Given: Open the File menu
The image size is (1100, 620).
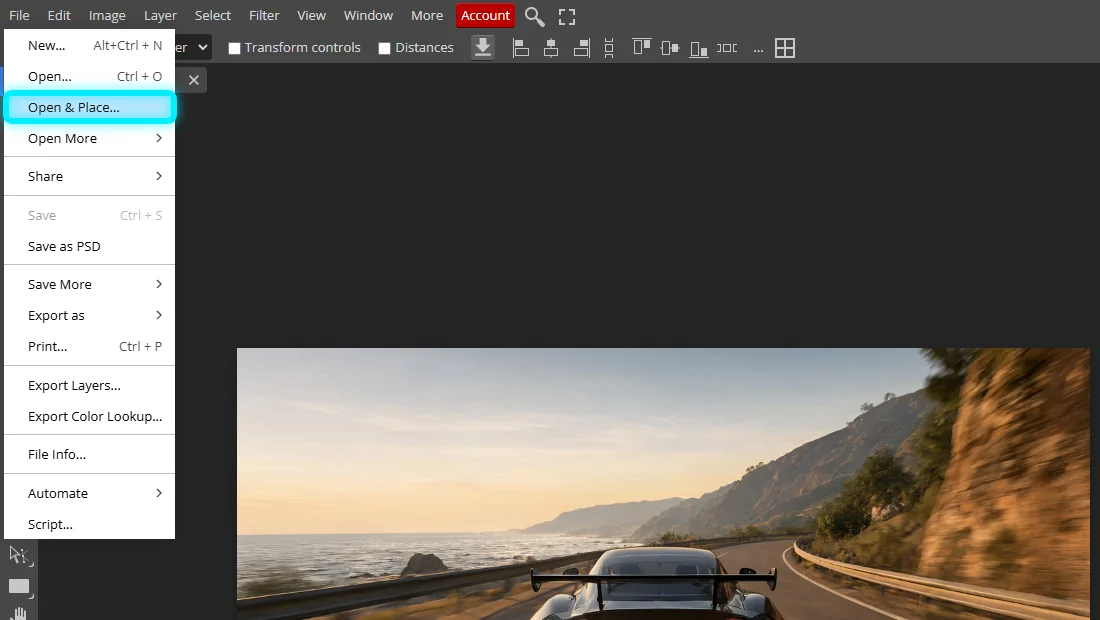Looking at the screenshot, I should coord(19,15).
